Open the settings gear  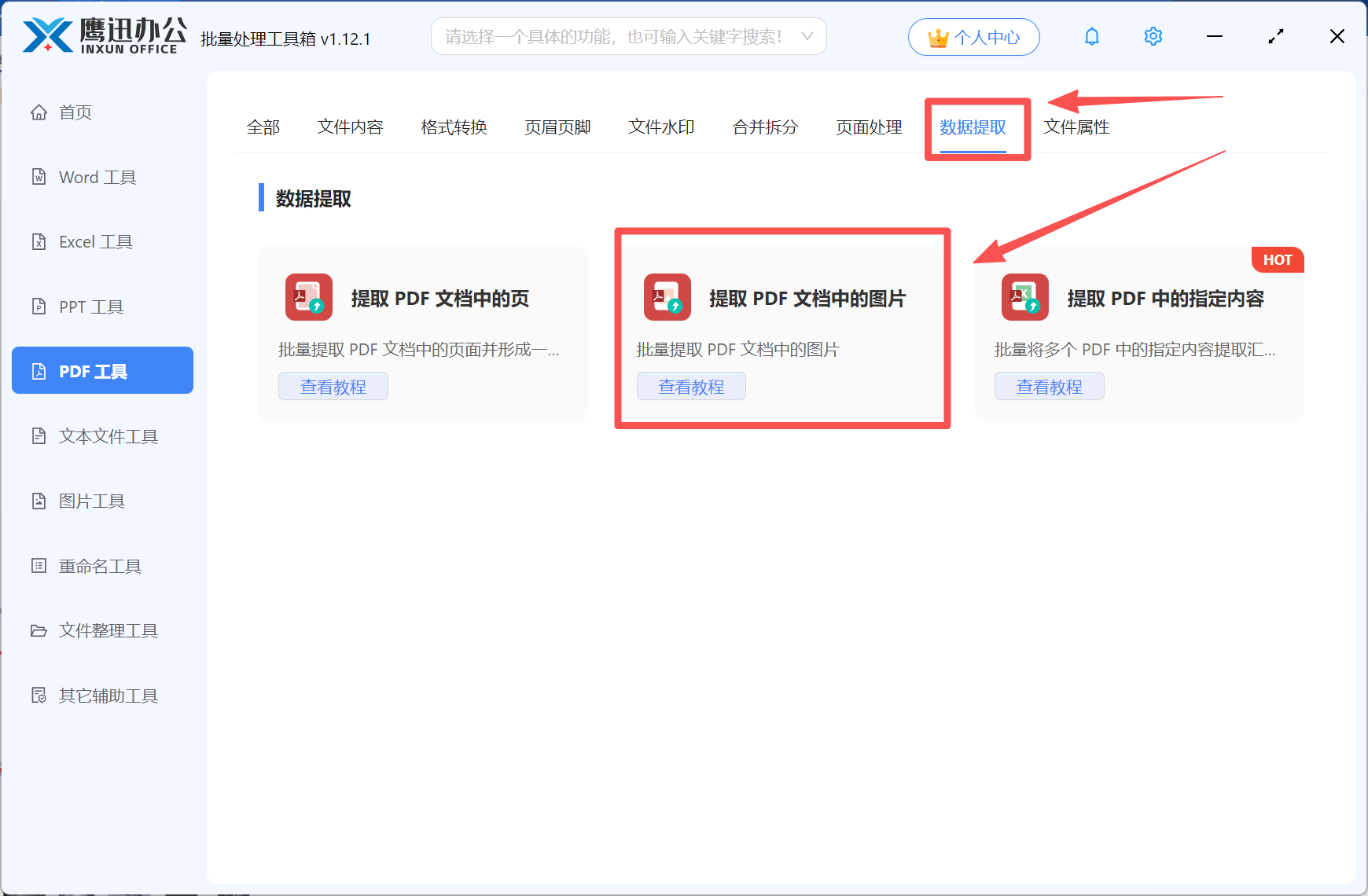tap(1153, 36)
